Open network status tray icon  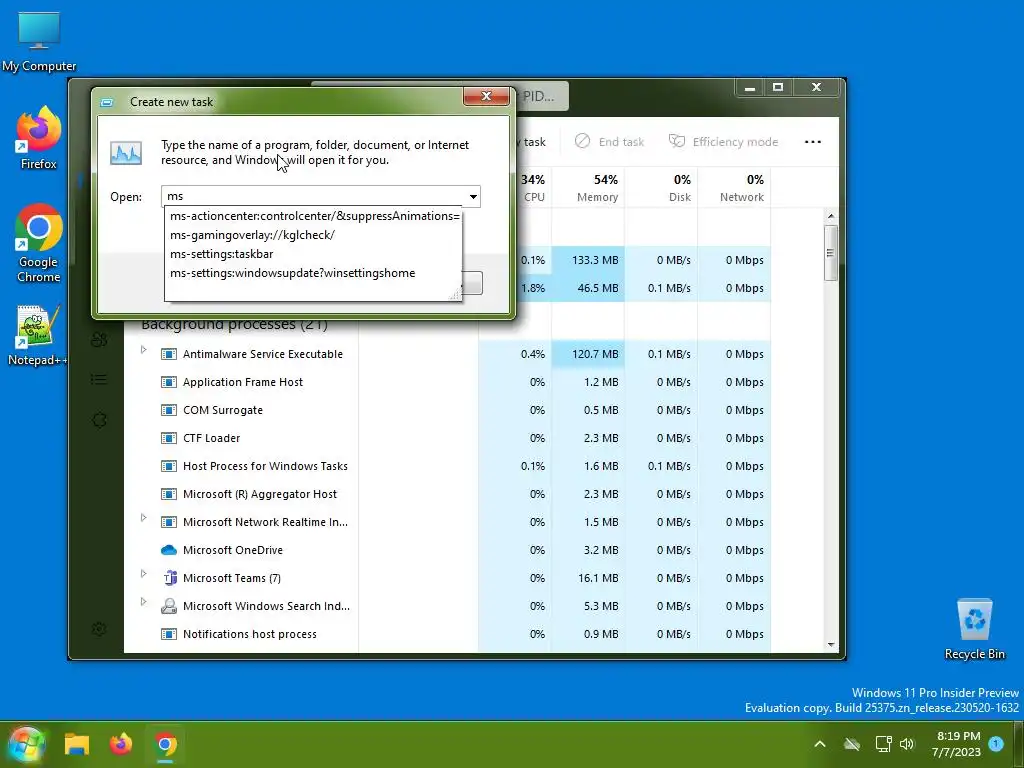click(x=883, y=744)
